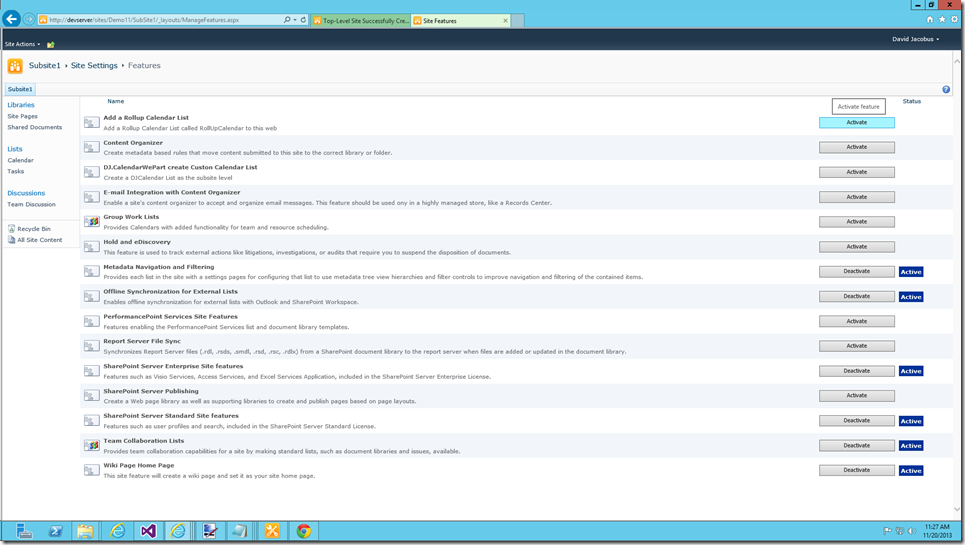Open the Lists heading link
Image resolution: width=965 pixels, height=545 pixels.
point(15,149)
